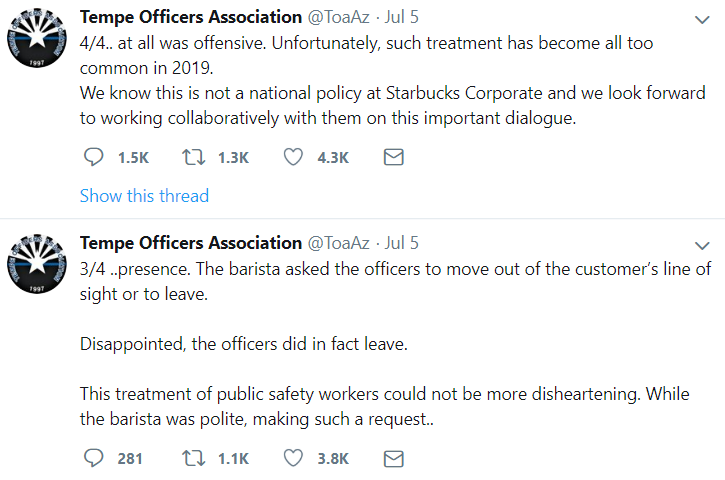Open the Jul 5 timestamp on 4/4 tweet

tap(401, 17)
